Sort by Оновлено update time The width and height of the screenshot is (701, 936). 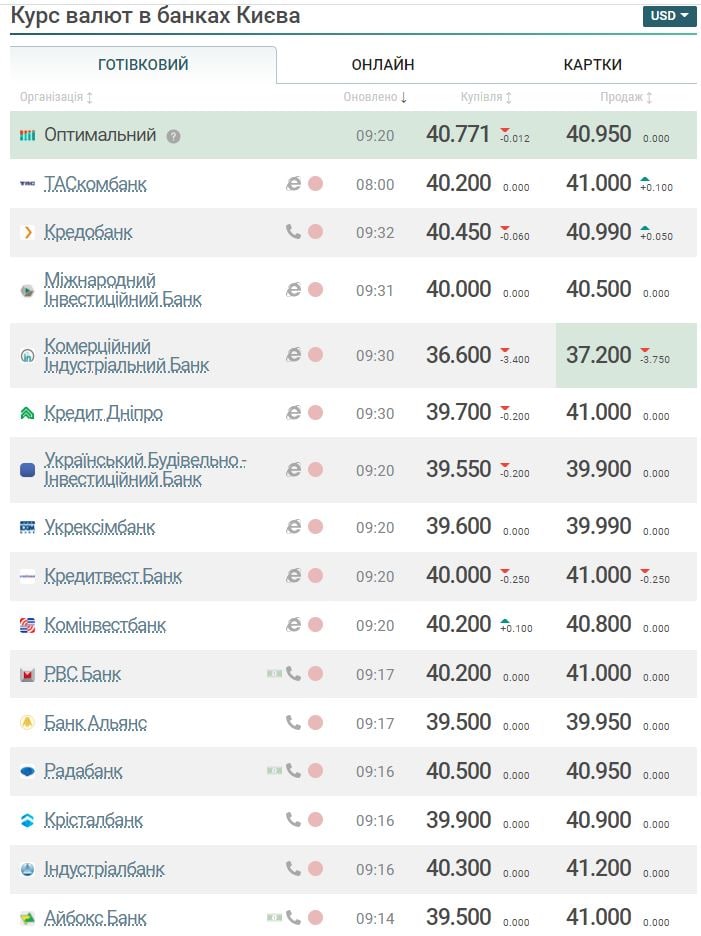375,97
